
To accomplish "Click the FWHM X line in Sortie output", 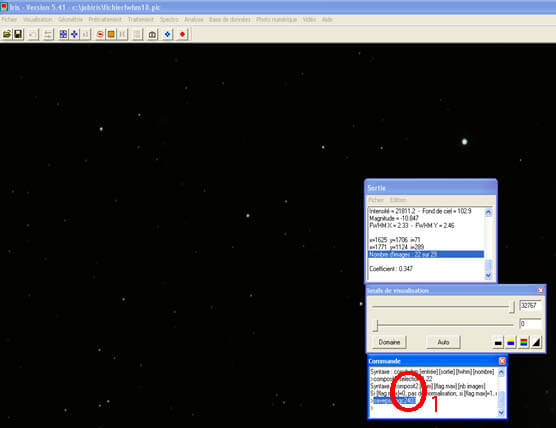I will 412,226.
